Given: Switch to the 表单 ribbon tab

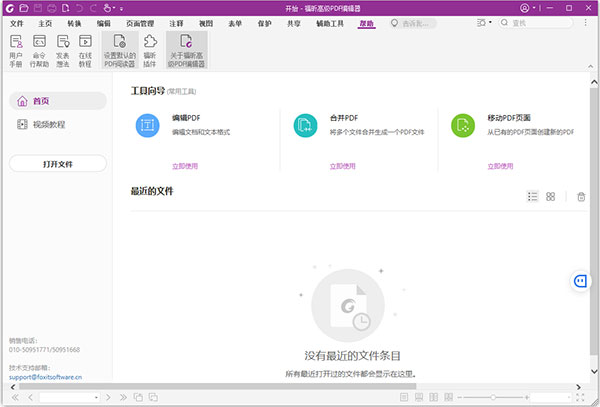Looking at the screenshot, I should [x=235, y=24].
